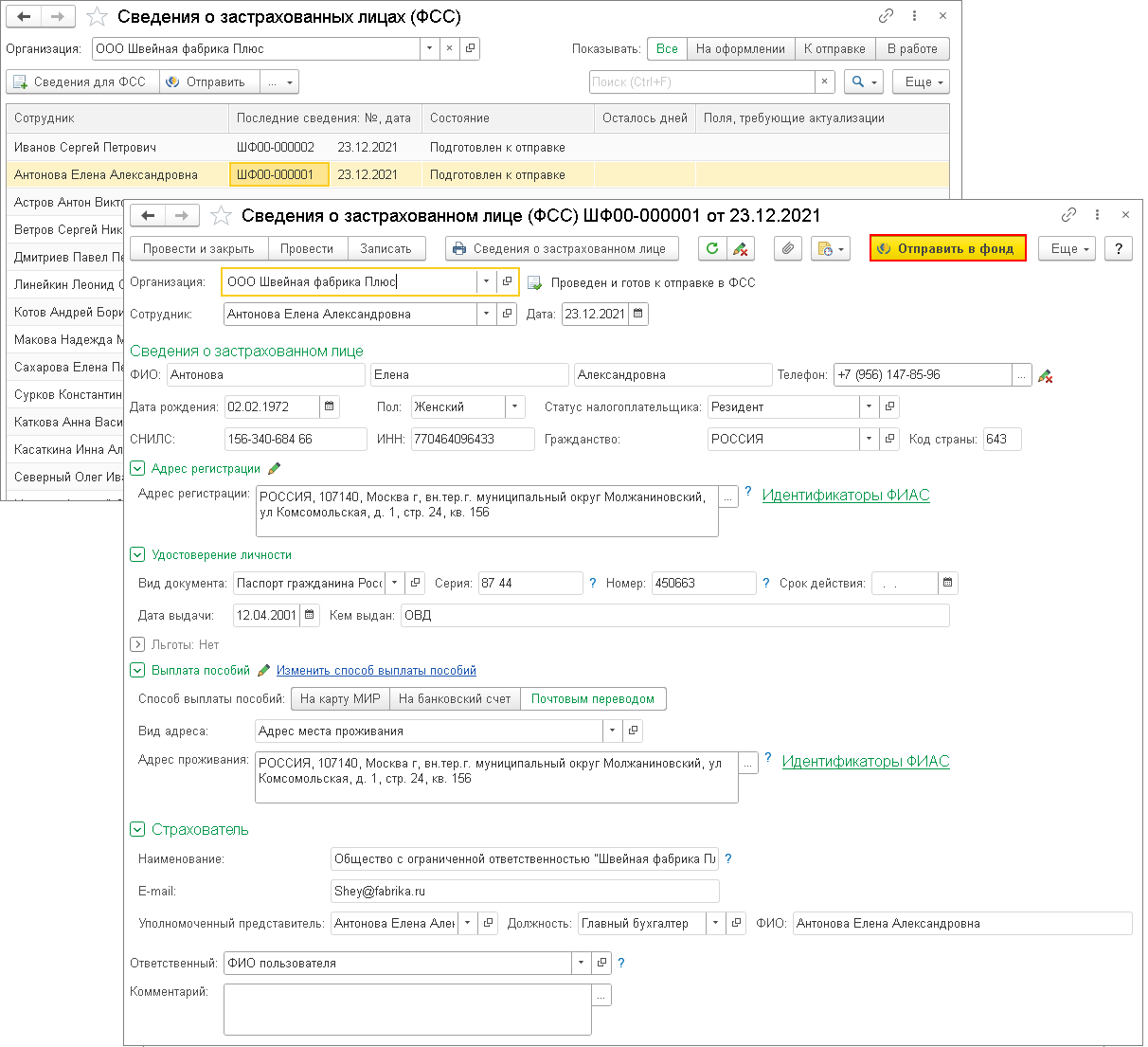Expand the Льготы section
Viewport: 1148px width, 1047px height.
click(x=137, y=644)
